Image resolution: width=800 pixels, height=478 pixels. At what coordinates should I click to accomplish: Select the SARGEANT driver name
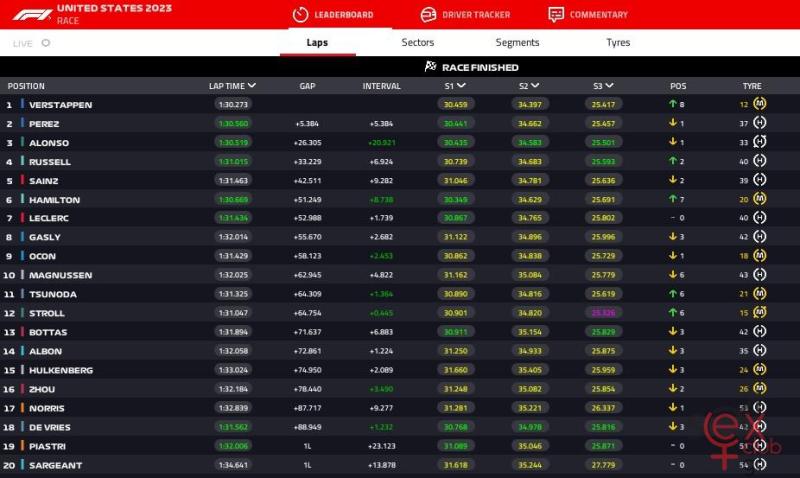coord(56,465)
